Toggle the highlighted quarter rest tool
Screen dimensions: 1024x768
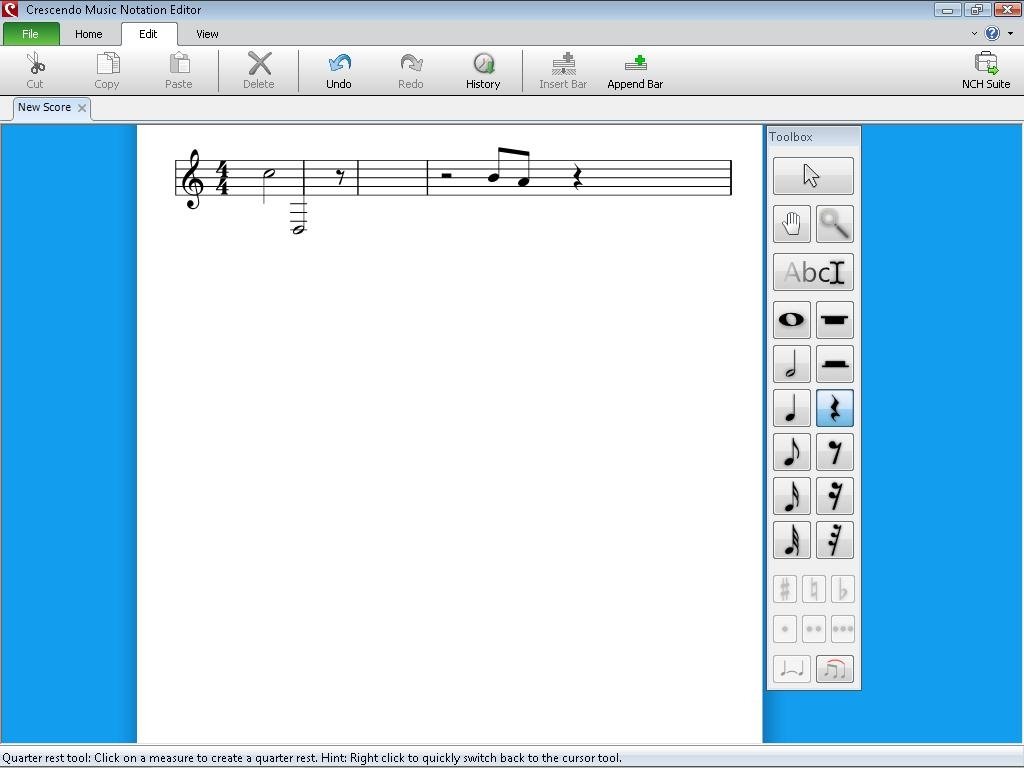pos(835,408)
